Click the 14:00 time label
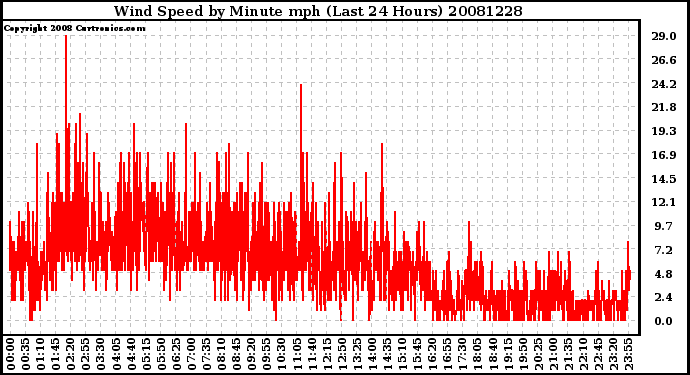The height and width of the screenshot is (375, 690). pyautogui.click(x=372, y=354)
